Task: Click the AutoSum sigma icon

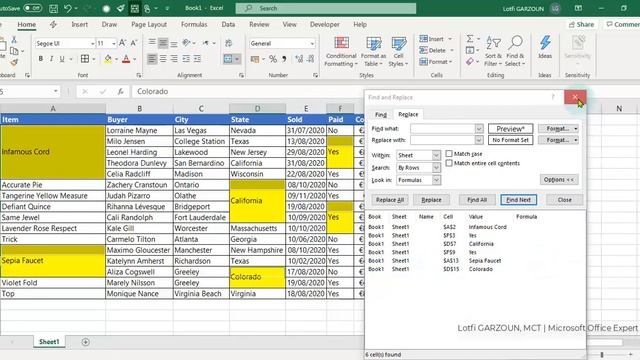Action: [x=470, y=39]
